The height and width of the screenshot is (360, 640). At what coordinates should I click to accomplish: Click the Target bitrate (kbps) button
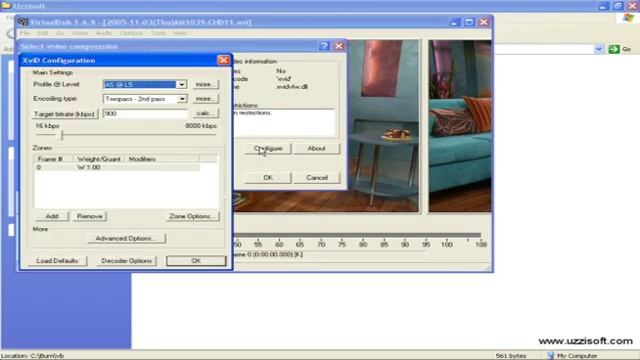pyautogui.click(x=65, y=114)
